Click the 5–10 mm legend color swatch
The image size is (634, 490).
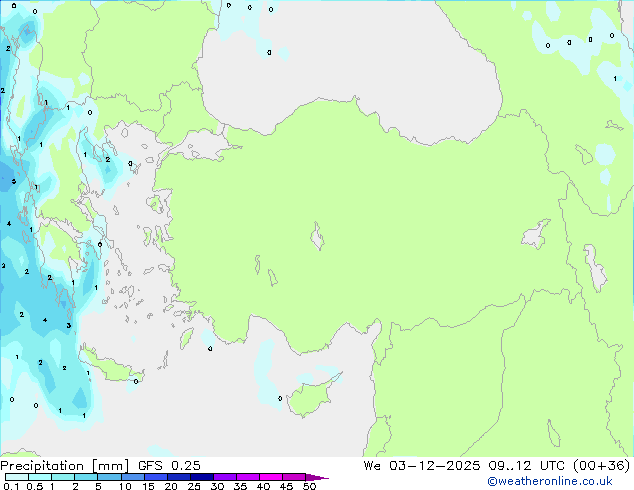(109, 477)
